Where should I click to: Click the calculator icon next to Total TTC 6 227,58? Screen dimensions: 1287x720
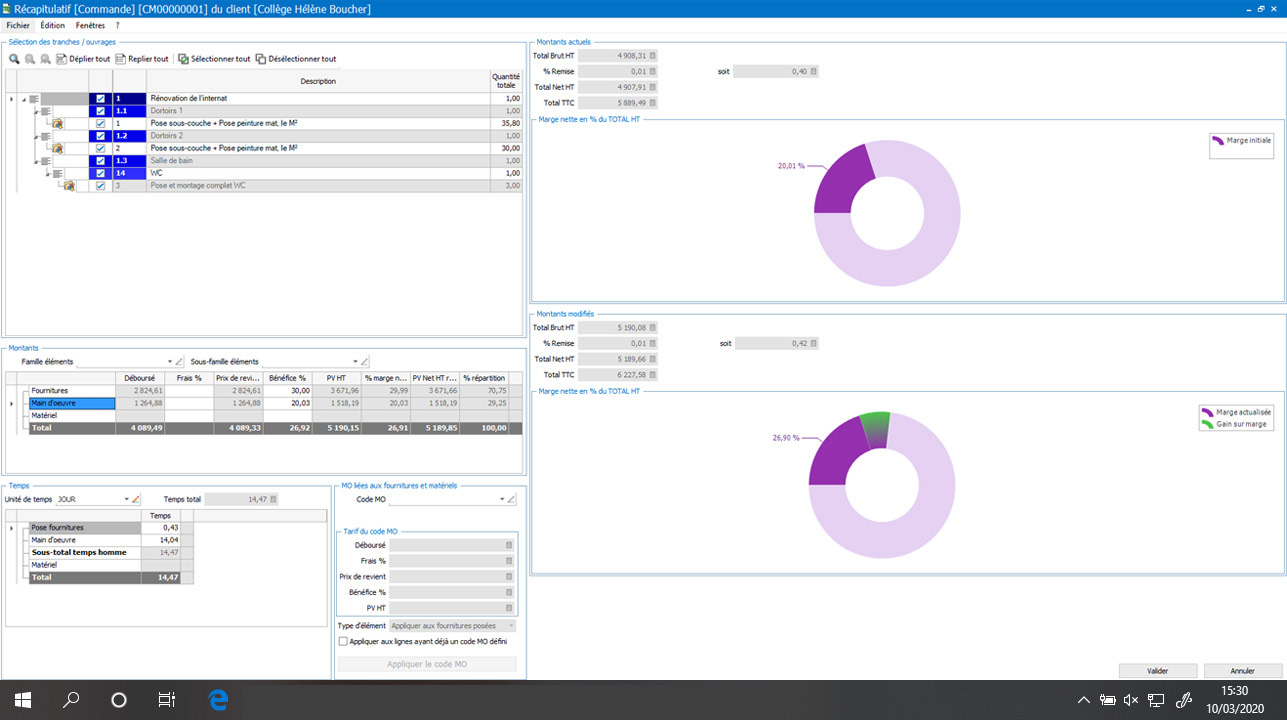652,375
